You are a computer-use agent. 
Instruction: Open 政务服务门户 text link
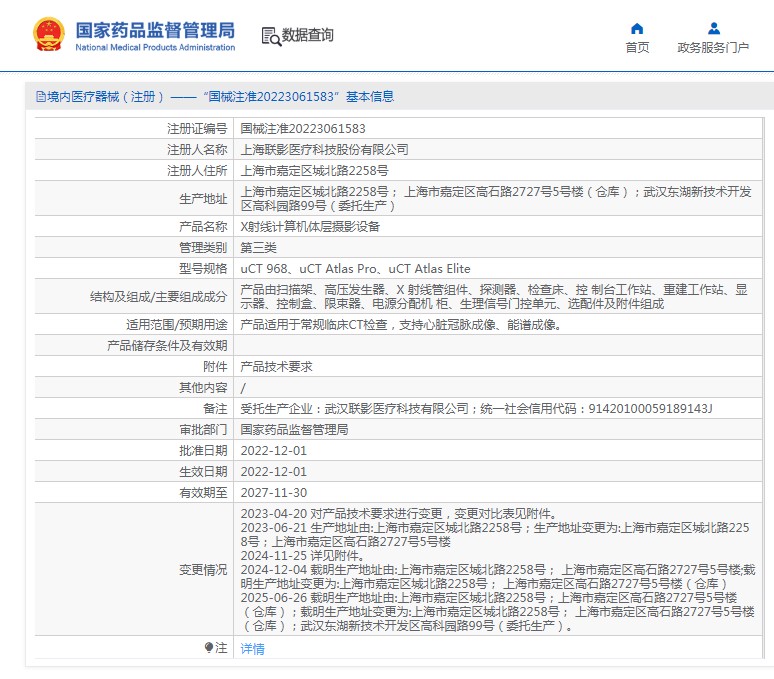[713, 47]
